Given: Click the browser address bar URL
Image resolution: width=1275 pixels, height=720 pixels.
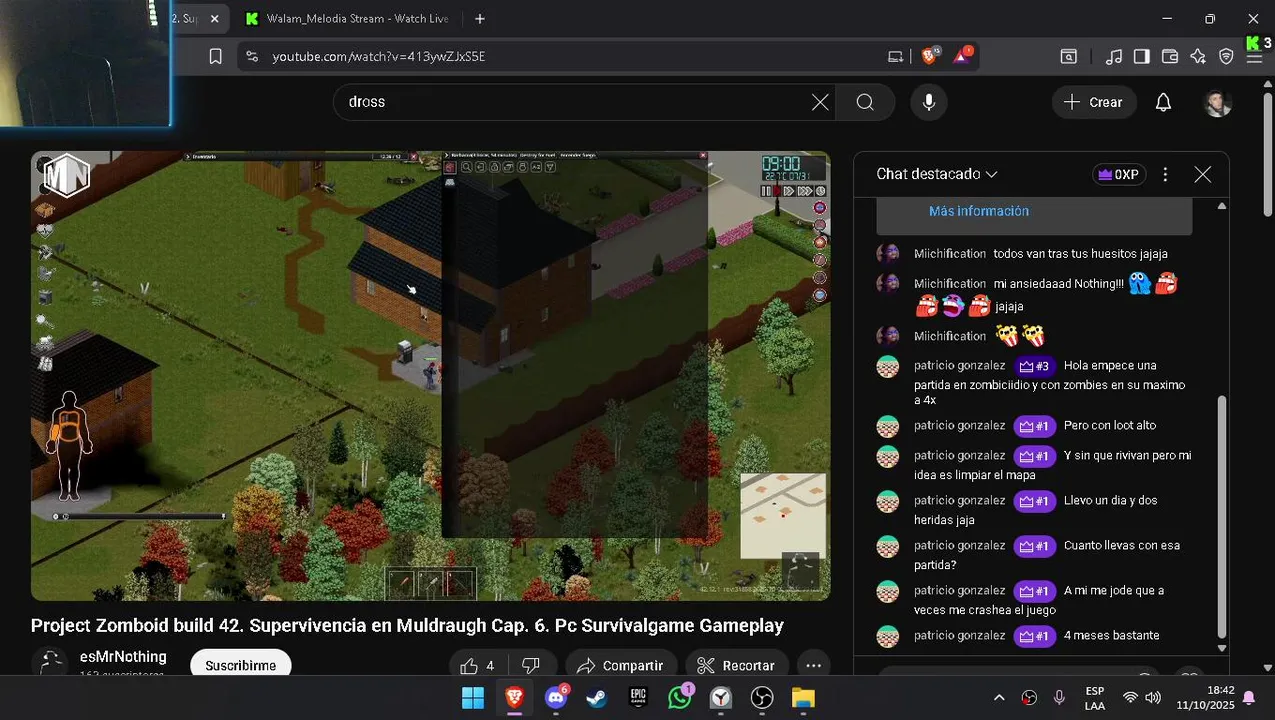Looking at the screenshot, I should pos(379,57).
